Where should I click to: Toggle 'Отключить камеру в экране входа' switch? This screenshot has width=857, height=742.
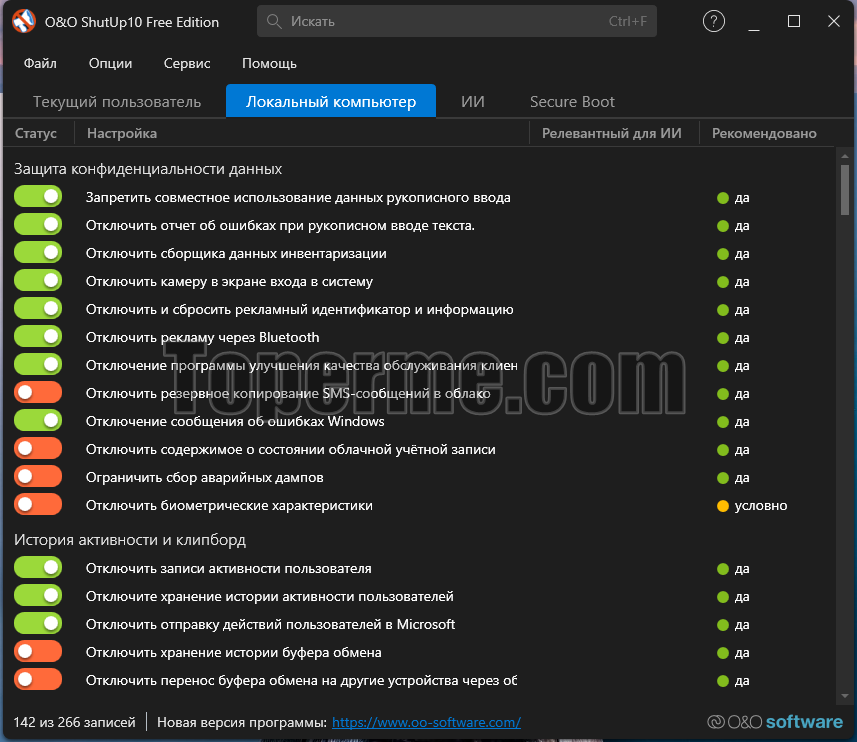(38, 280)
